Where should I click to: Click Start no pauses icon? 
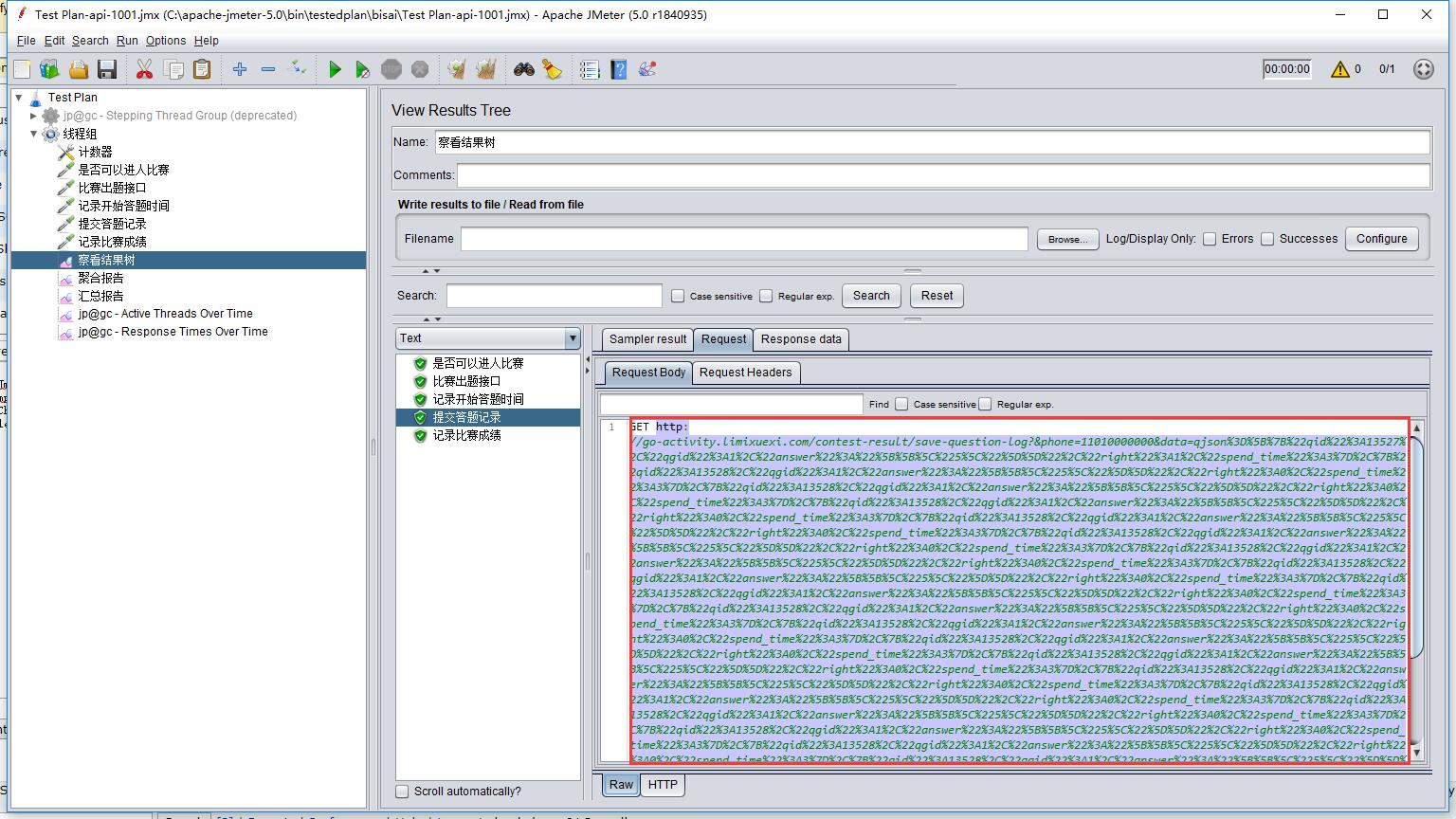362,69
